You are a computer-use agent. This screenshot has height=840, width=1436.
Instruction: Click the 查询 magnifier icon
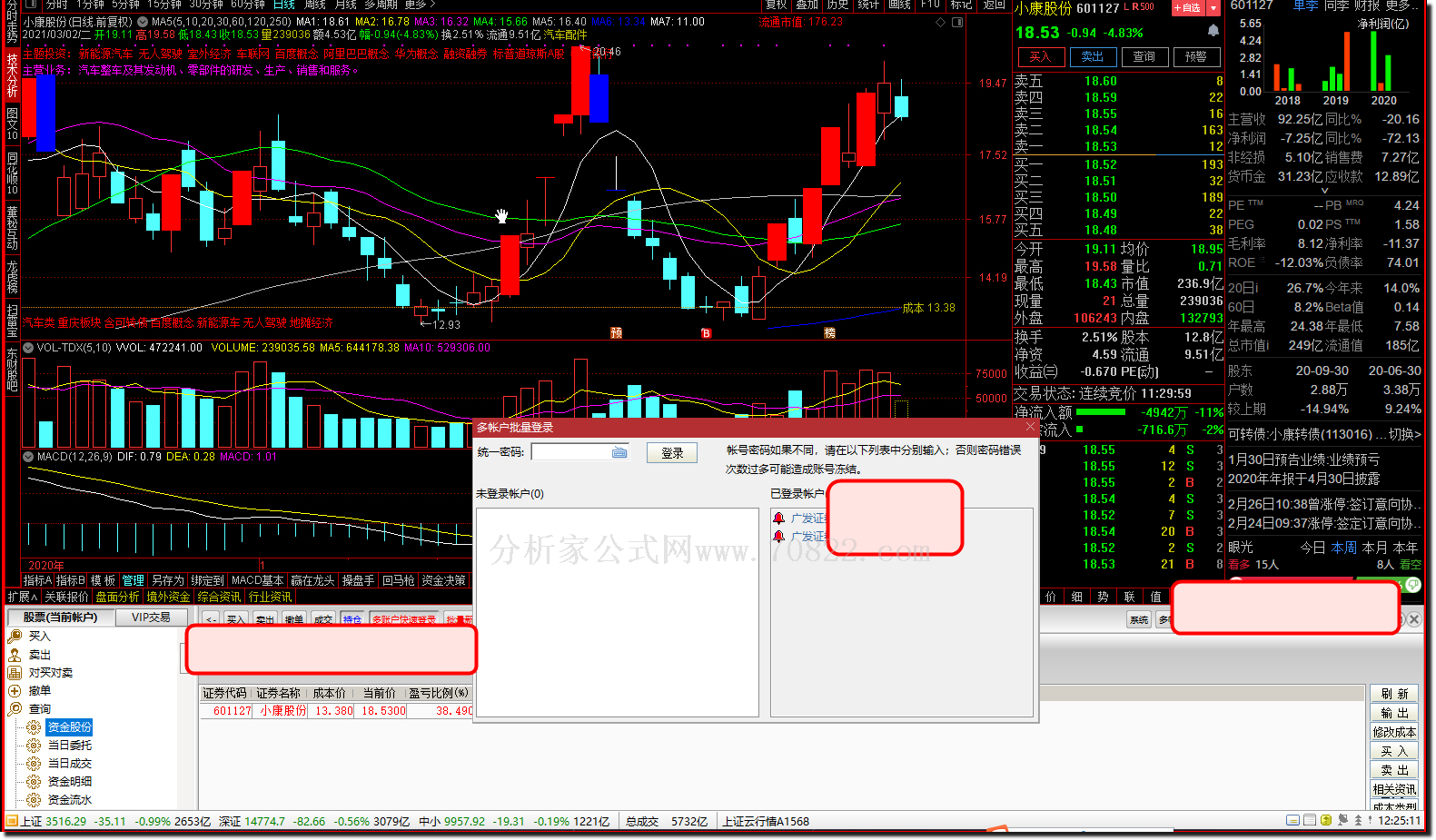[x=15, y=708]
